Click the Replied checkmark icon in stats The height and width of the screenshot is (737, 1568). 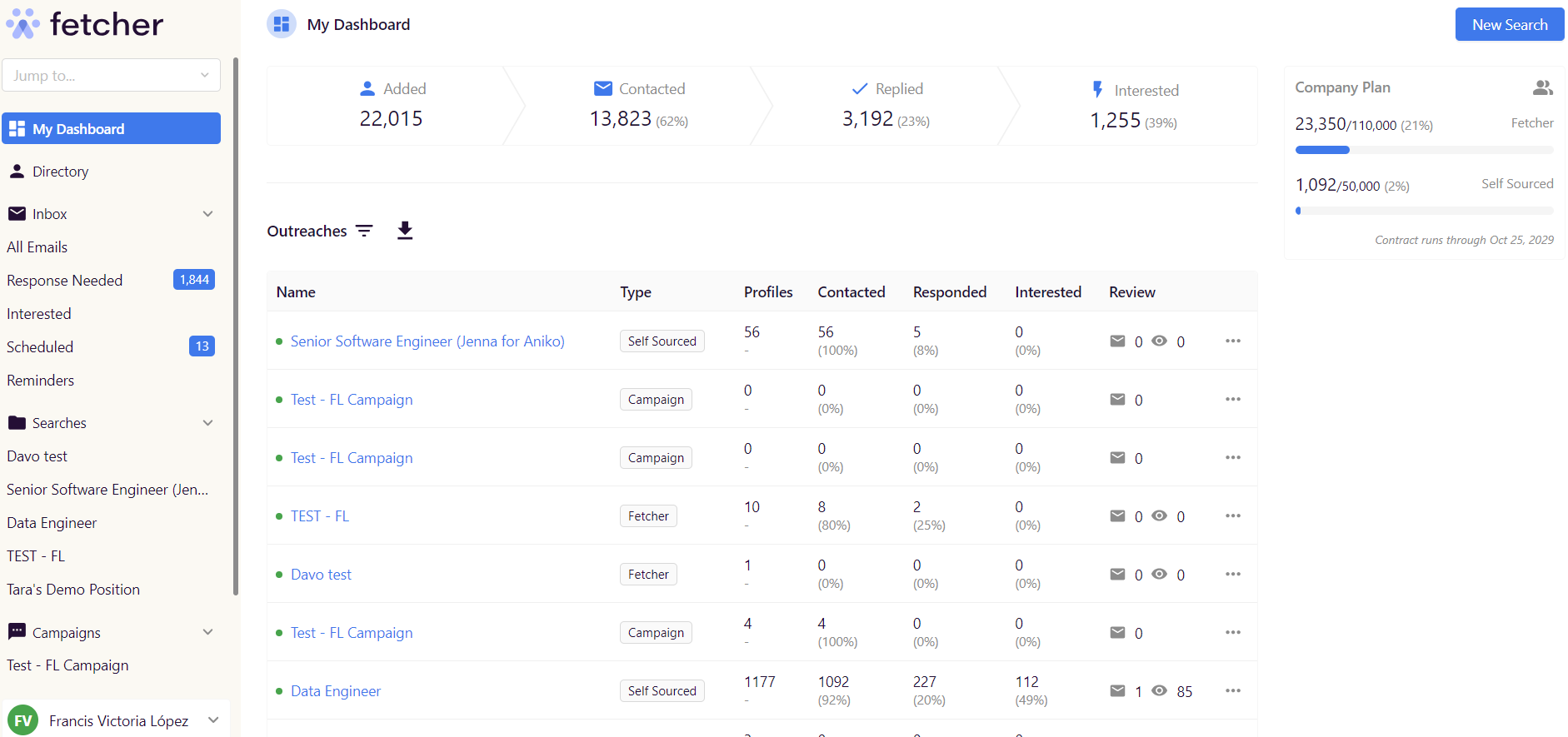[x=860, y=88]
